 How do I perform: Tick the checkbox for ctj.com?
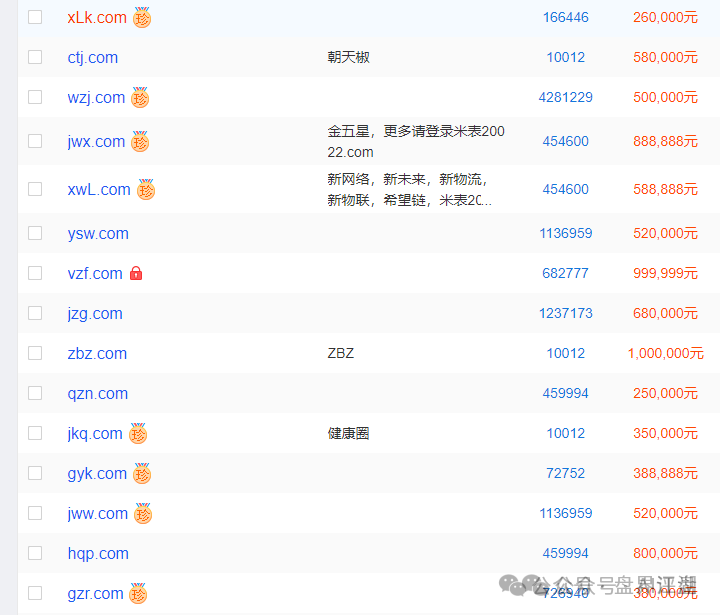click(35, 57)
